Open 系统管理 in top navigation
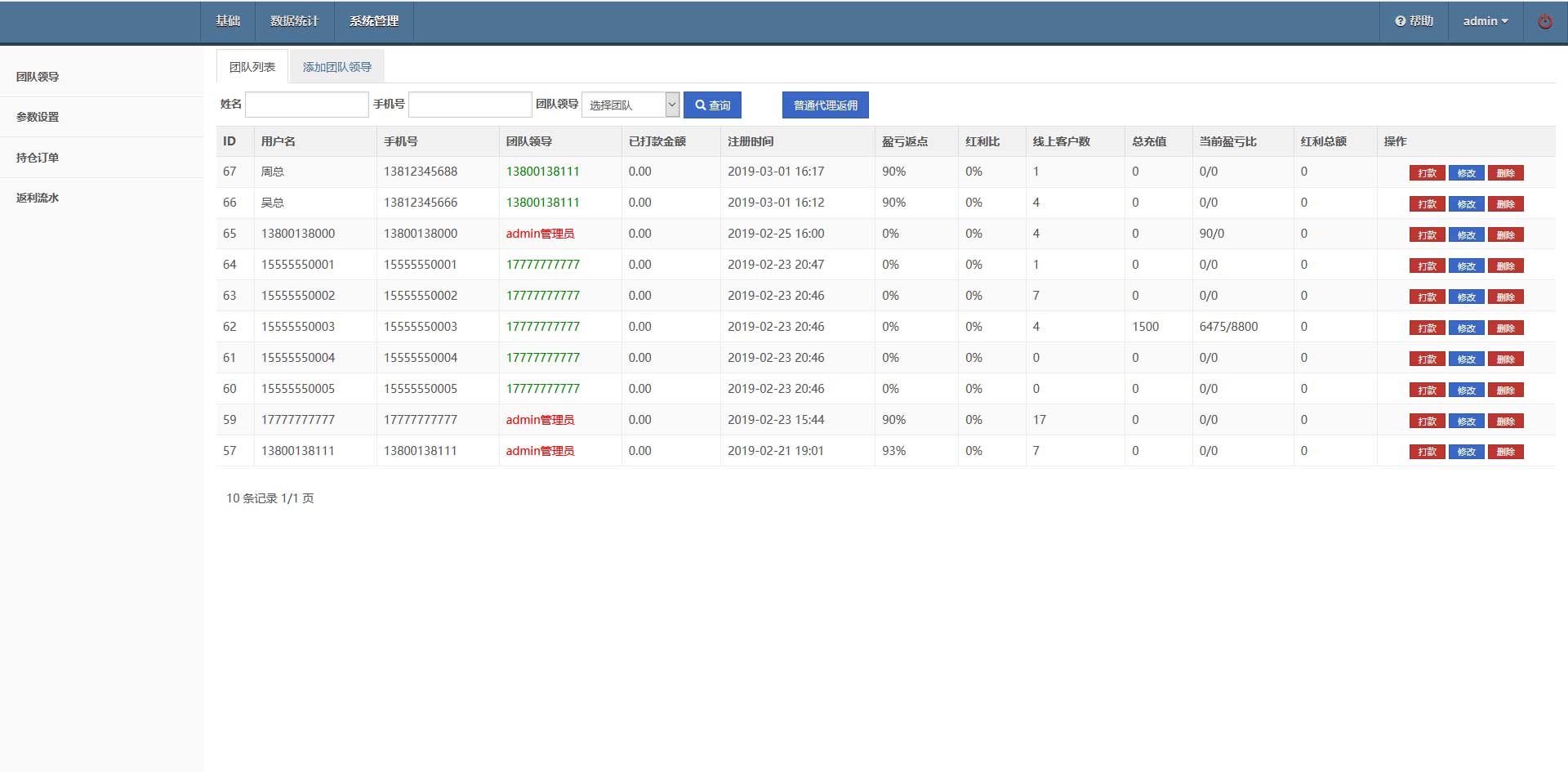This screenshot has width=1568, height=772. click(373, 21)
